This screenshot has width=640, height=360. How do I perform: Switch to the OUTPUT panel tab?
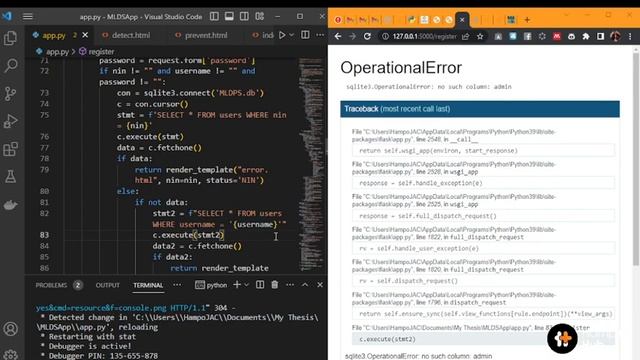[108, 285]
